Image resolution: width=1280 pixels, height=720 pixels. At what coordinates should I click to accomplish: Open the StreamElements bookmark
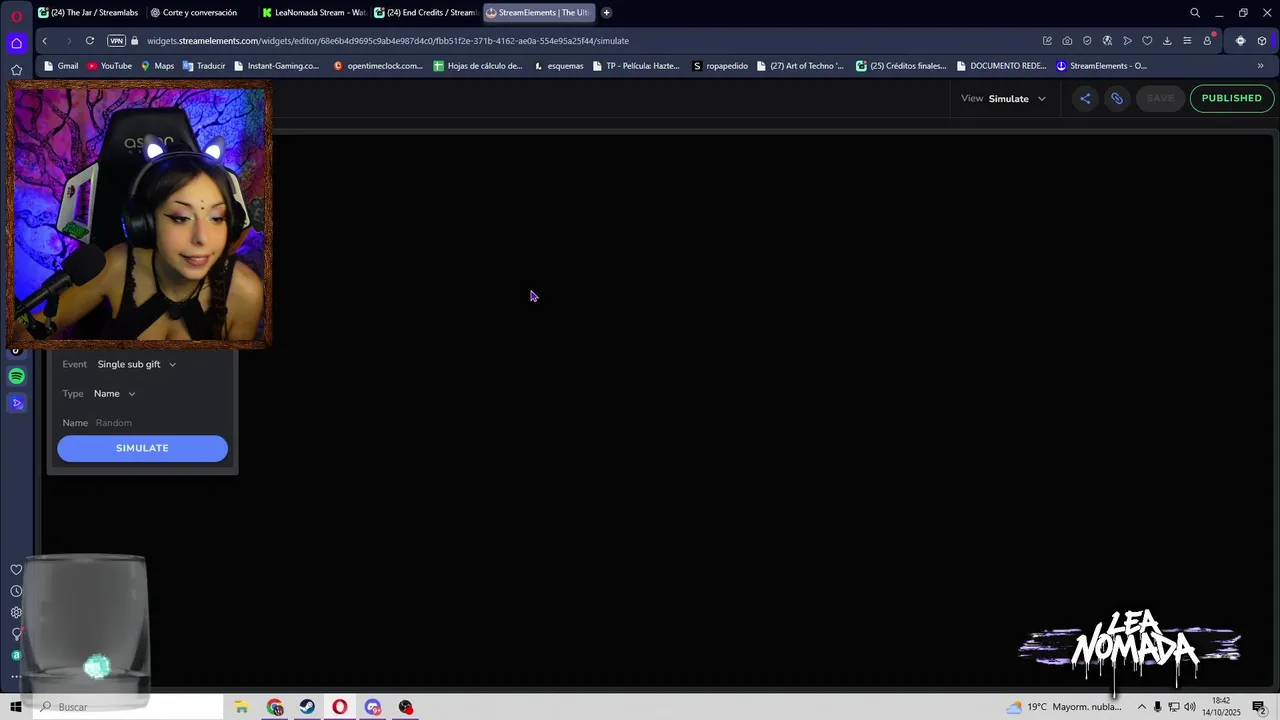pyautogui.click(x=1102, y=66)
